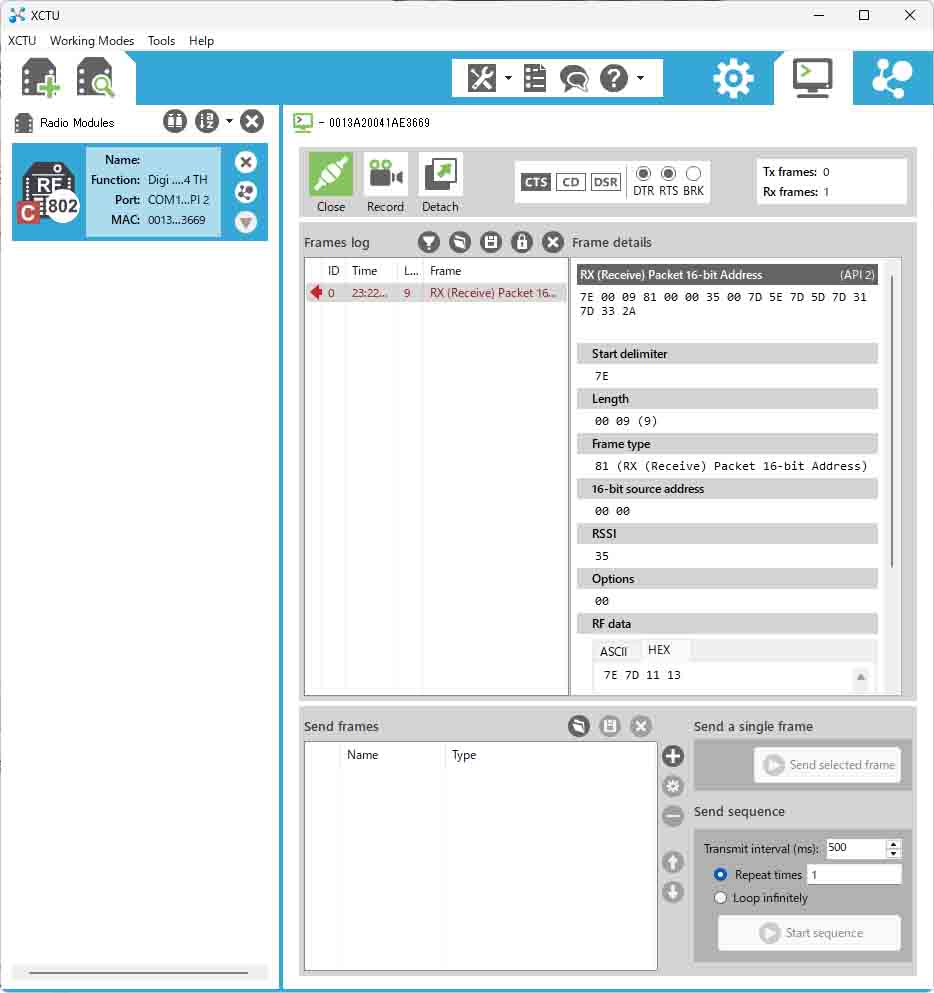Toggle the RTS line
The width and height of the screenshot is (934, 993).
(668, 174)
